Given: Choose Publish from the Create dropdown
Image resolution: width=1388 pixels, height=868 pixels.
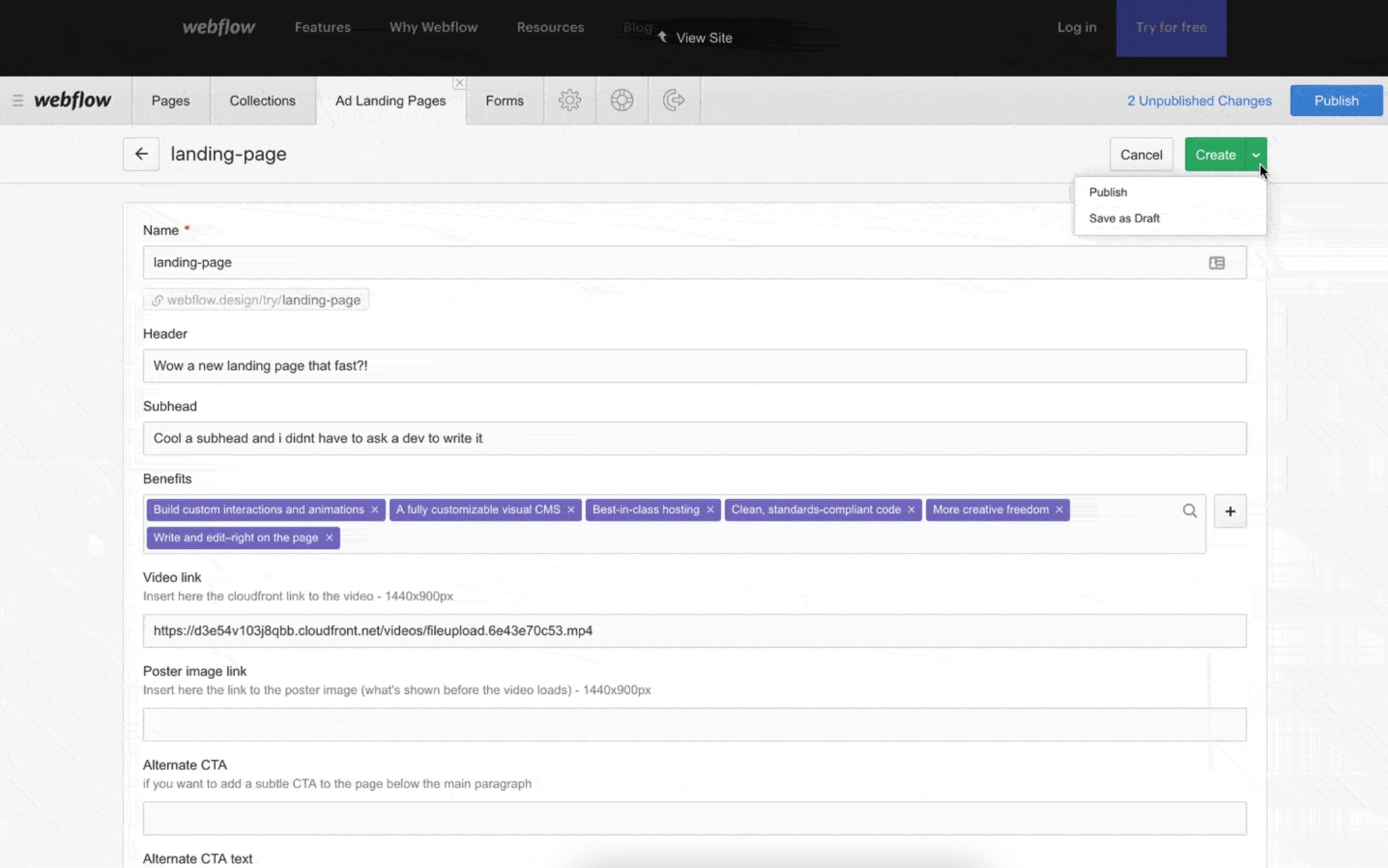Looking at the screenshot, I should [x=1108, y=192].
